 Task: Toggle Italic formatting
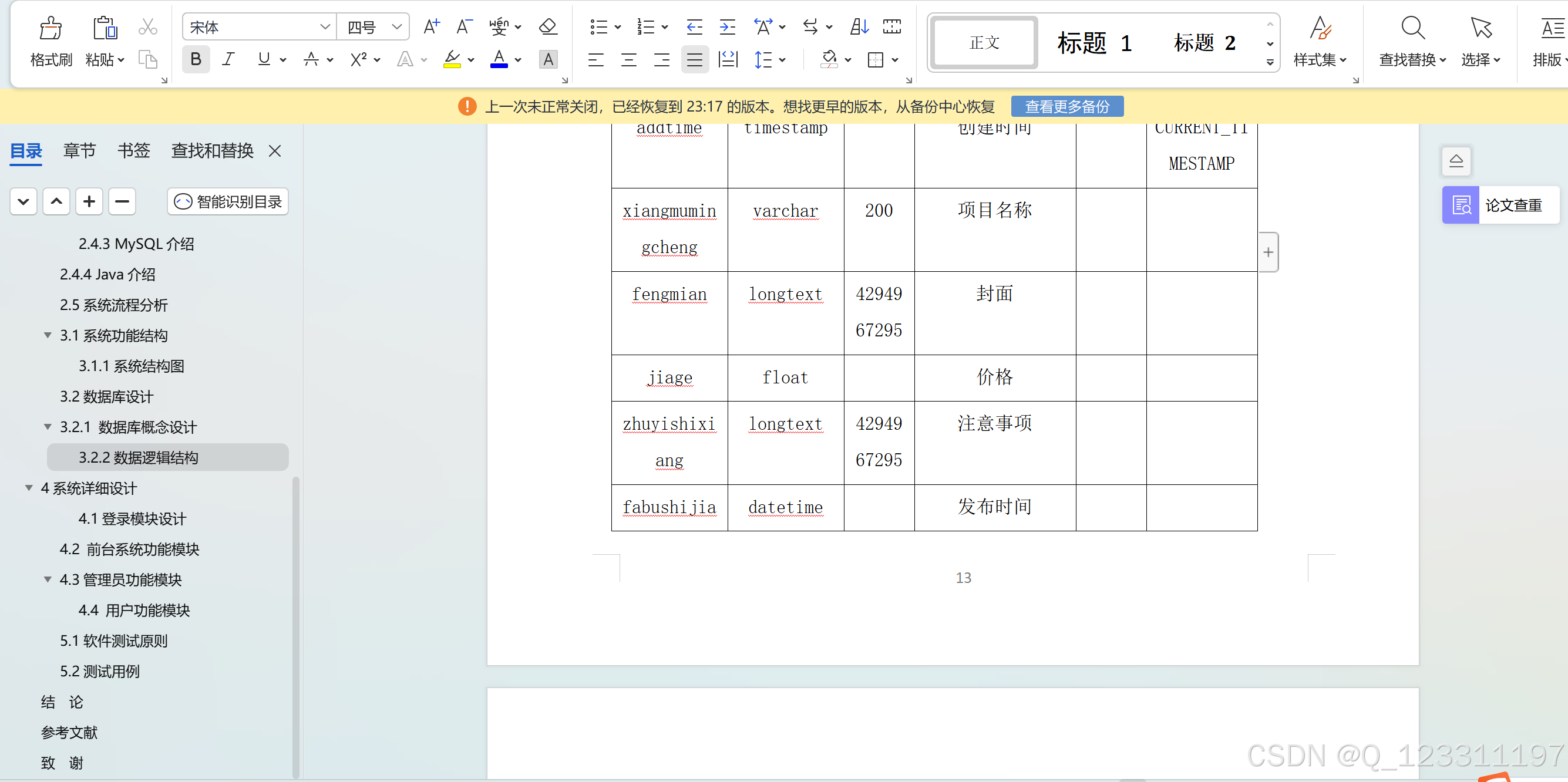coord(228,59)
